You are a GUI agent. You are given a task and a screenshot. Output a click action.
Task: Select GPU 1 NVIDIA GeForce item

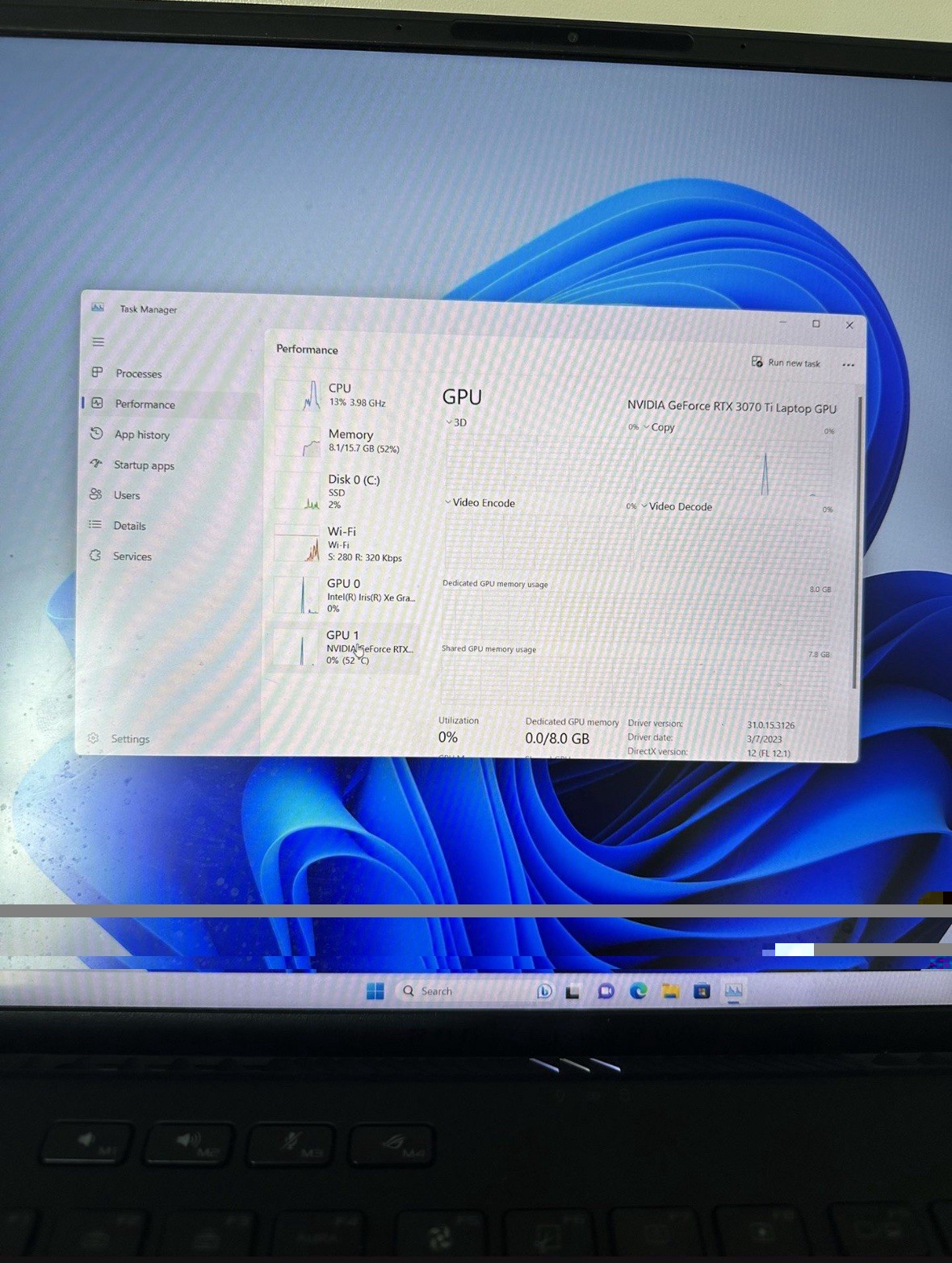[345, 648]
